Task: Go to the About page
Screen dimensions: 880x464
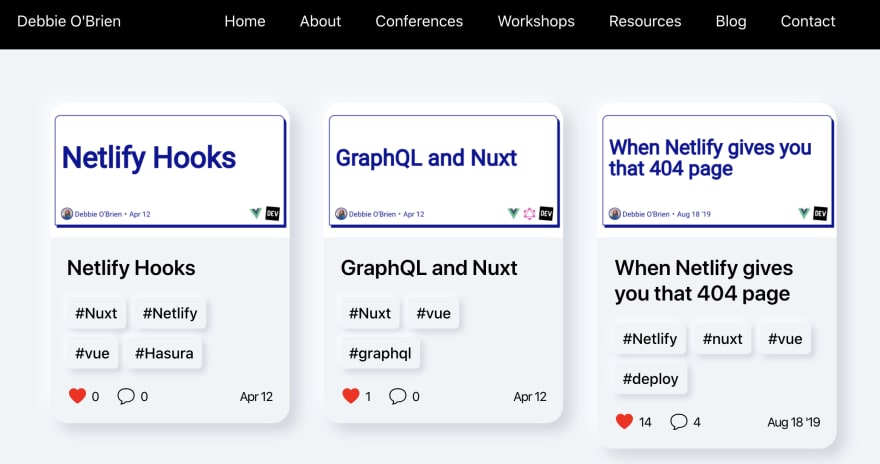Action: point(320,21)
